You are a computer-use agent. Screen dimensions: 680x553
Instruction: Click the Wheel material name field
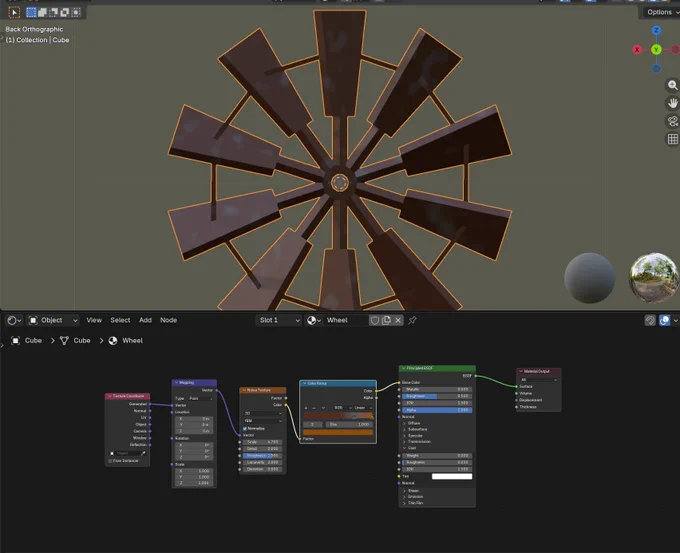346,320
